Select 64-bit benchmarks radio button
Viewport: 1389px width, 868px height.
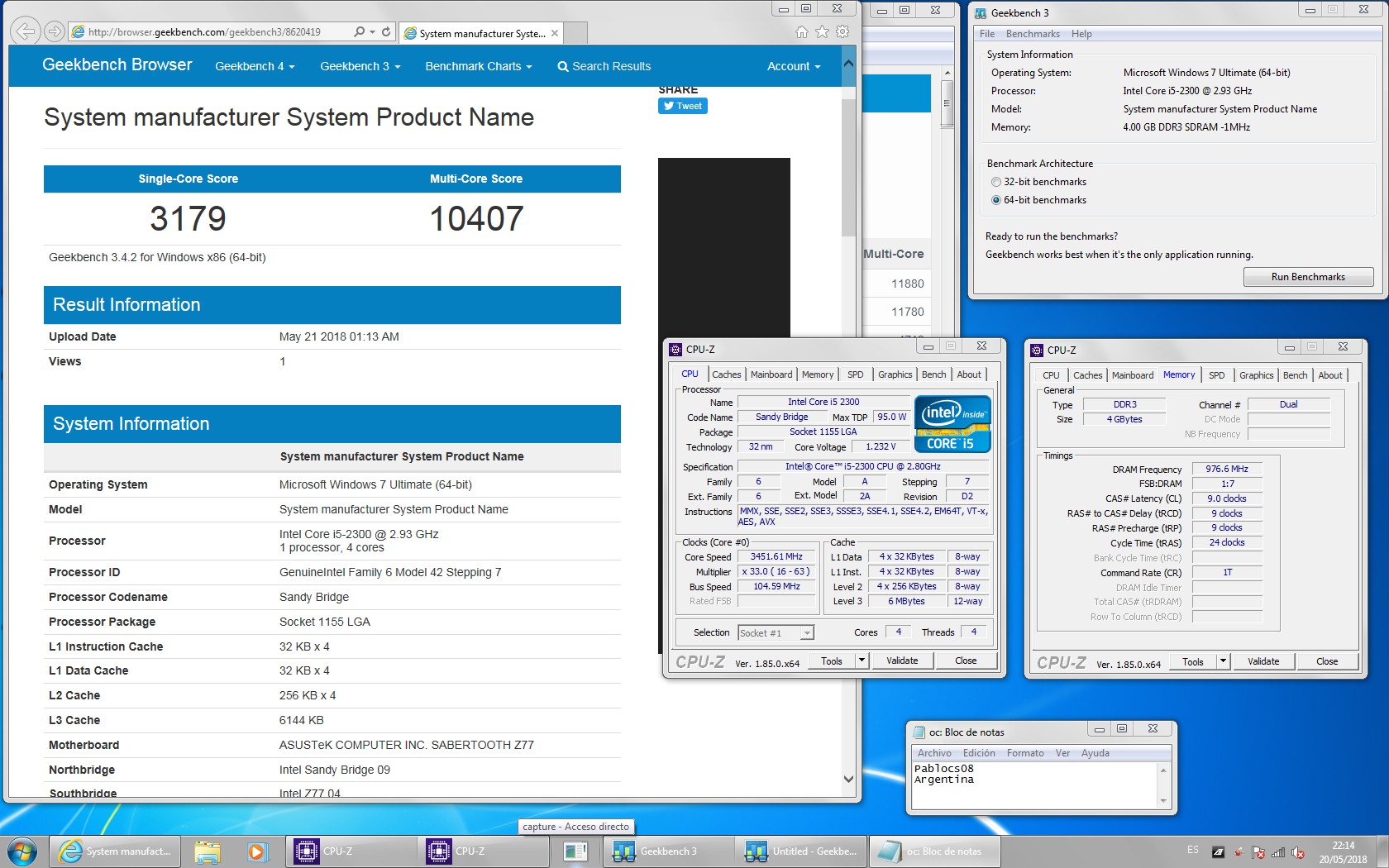coord(995,200)
